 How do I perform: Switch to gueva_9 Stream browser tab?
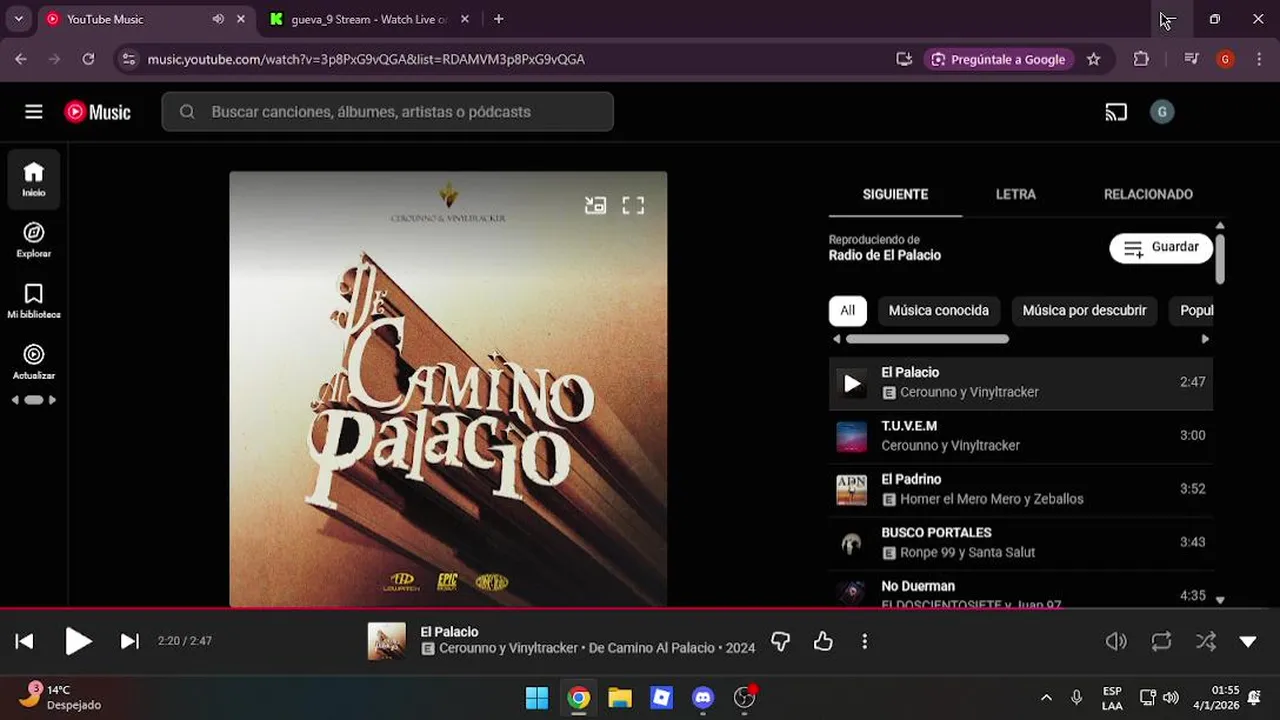click(x=369, y=19)
